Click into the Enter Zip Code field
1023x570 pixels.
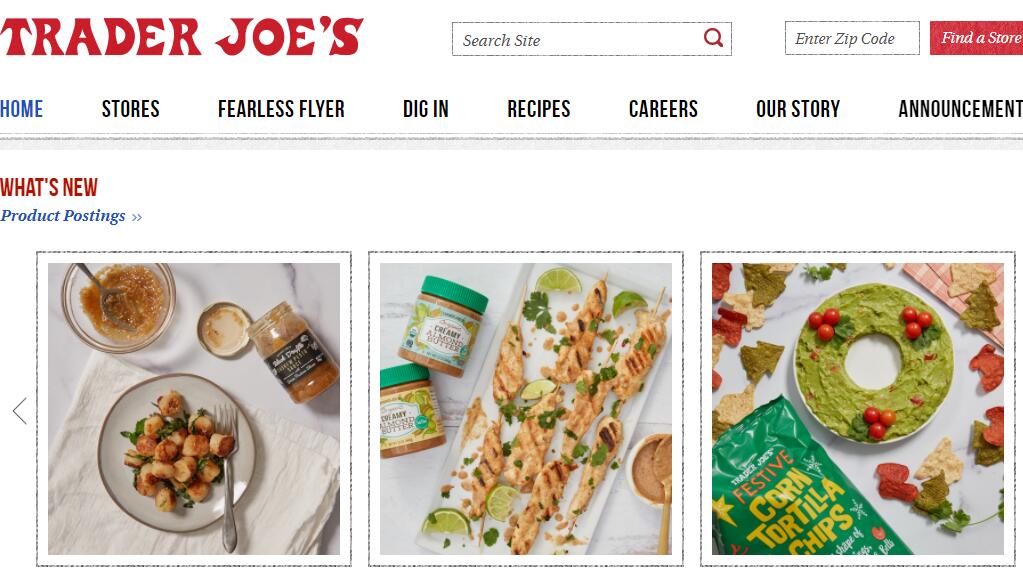click(852, 38)
